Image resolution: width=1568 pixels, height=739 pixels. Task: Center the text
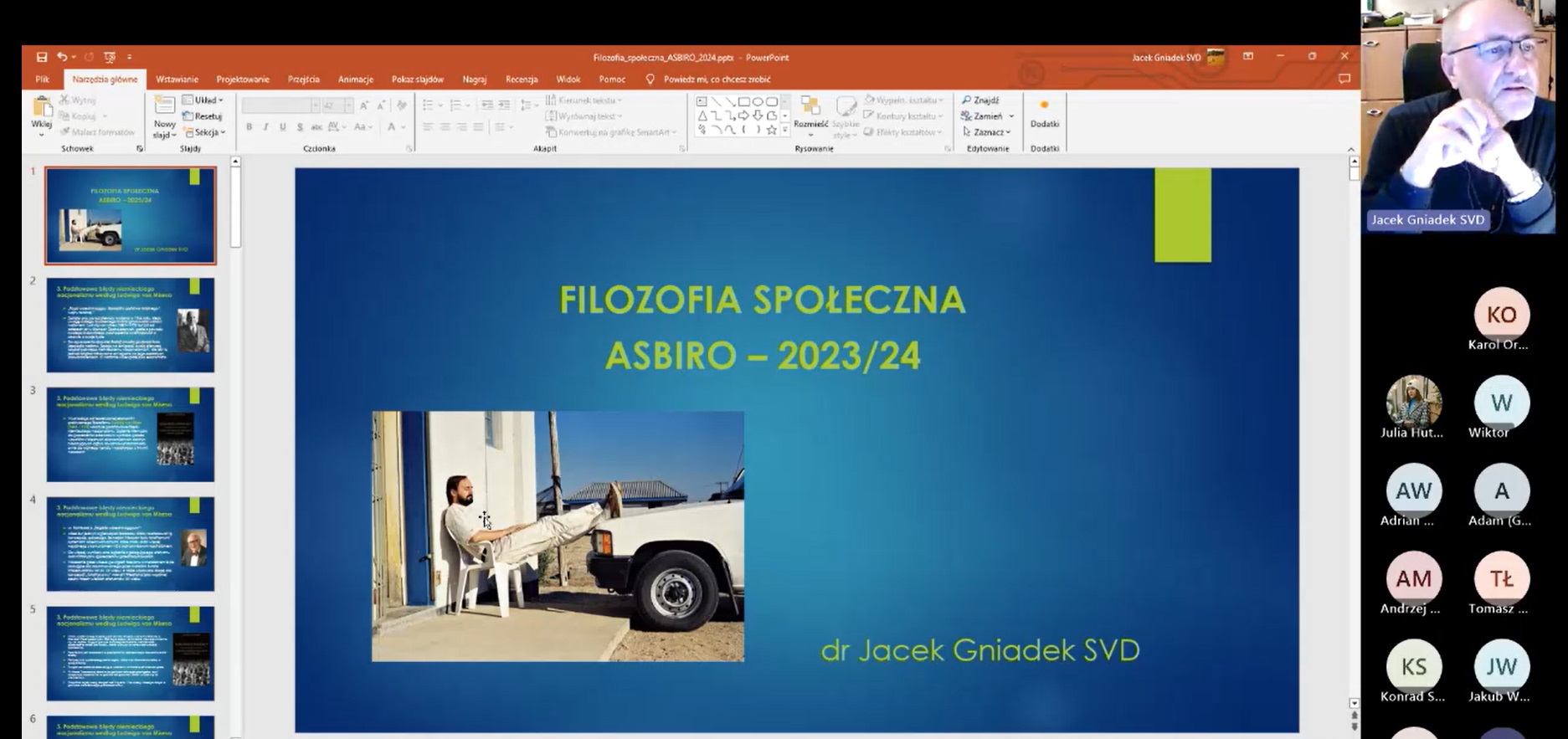point(445,127)
